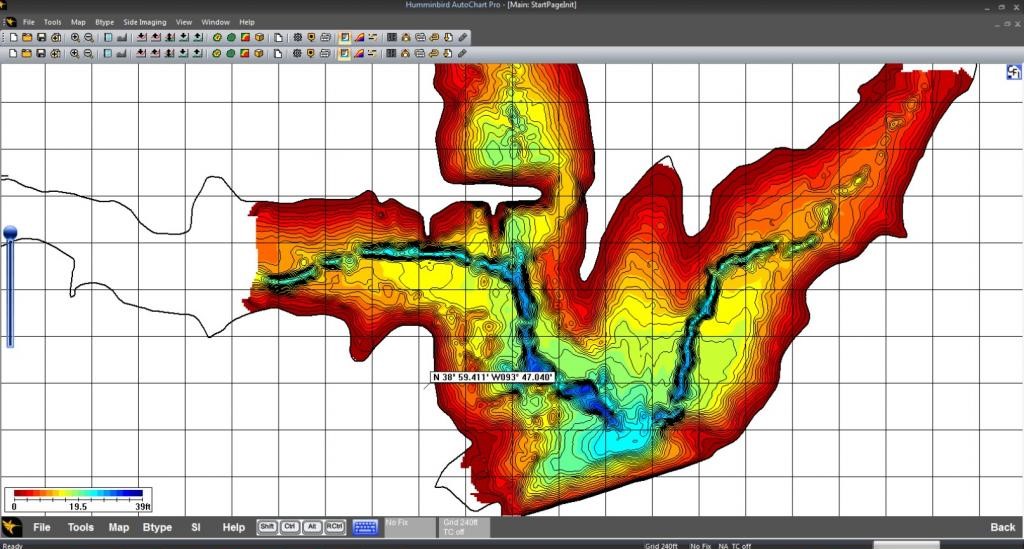The image size is (1024, 549).
Task: Click house icon in top toolbar row
Action: point(406,37)
